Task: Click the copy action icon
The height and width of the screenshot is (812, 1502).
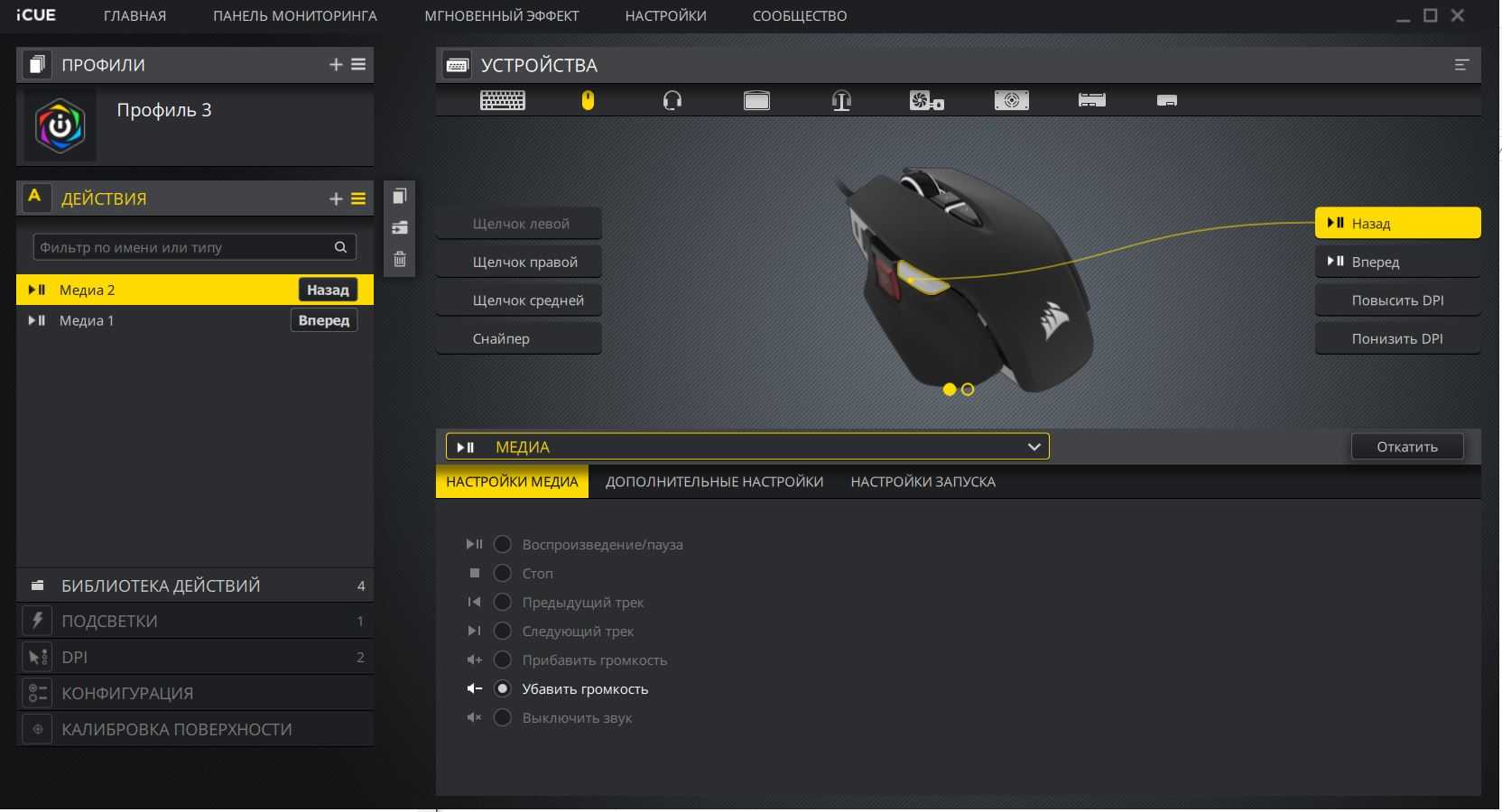Action: pos(400,196)
